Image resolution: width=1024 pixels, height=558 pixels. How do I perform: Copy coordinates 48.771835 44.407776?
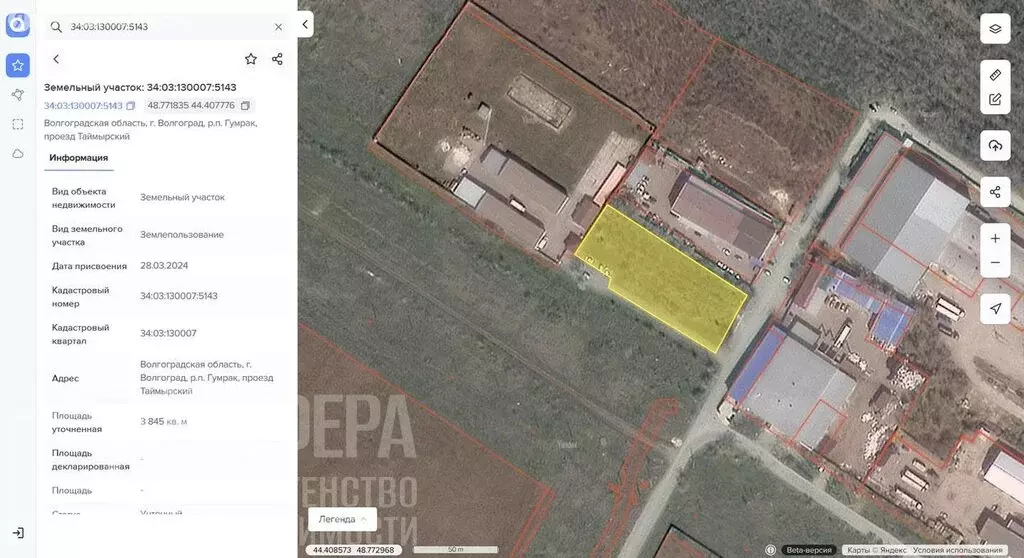[x=246, y=106]
